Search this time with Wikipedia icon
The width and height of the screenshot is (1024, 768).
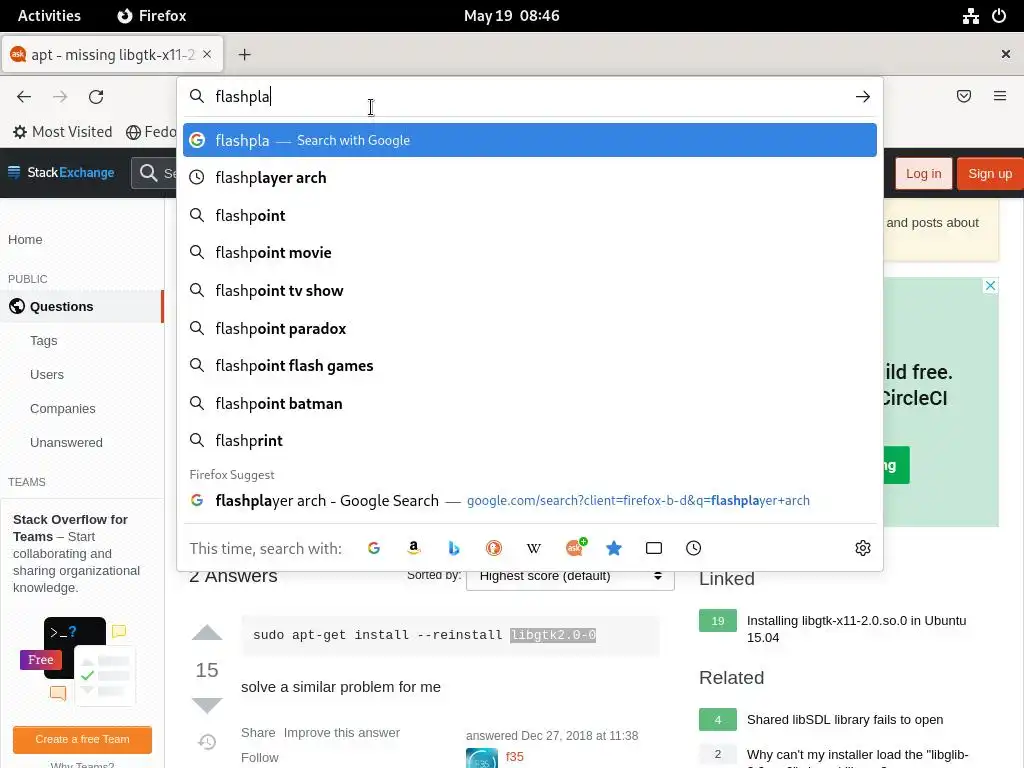pos(534,548)
